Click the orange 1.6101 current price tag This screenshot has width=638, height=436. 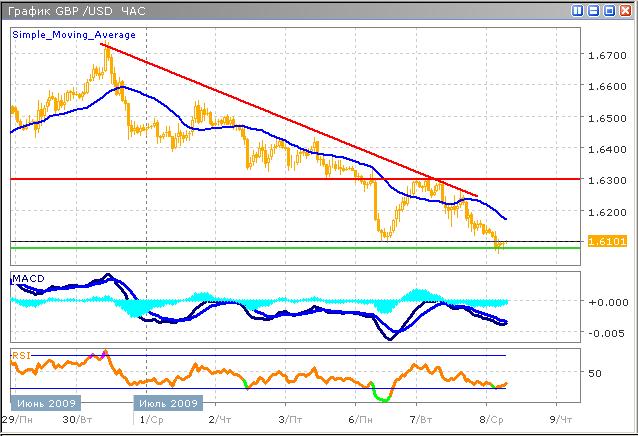pyautogui.click(x=608, y=241)
